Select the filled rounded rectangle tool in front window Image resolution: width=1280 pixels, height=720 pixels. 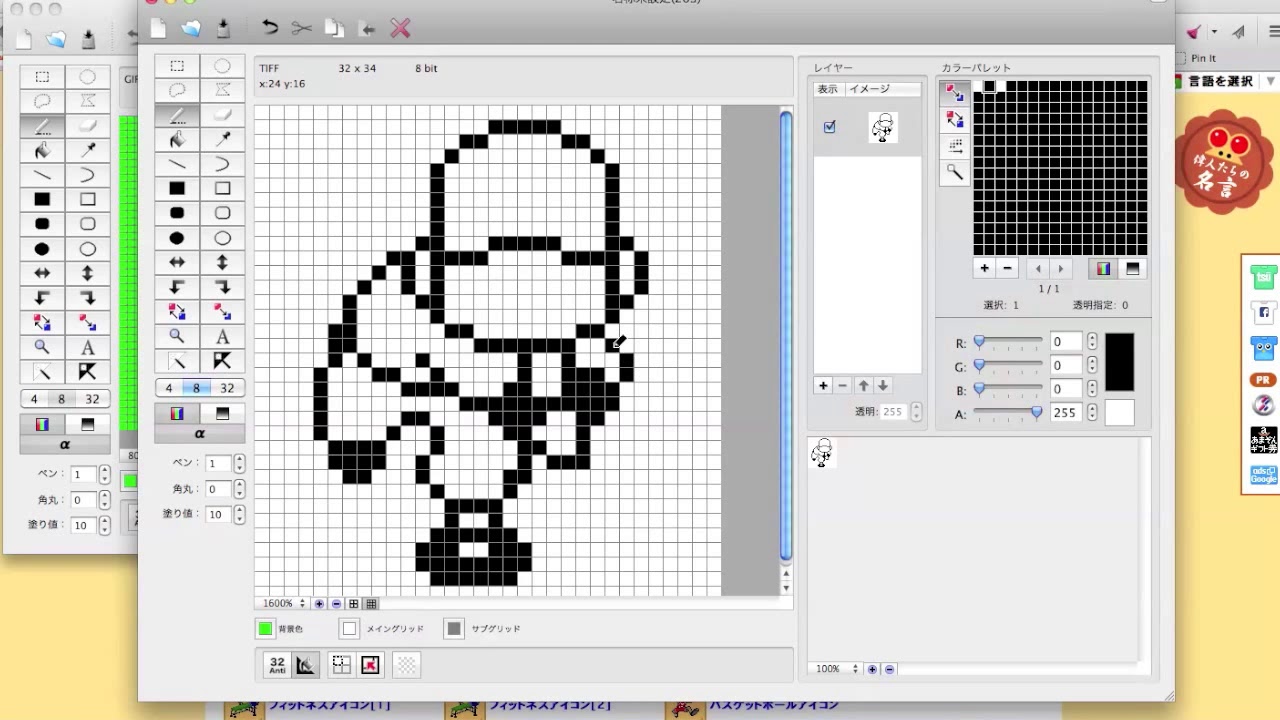click(x=177, y=213)
